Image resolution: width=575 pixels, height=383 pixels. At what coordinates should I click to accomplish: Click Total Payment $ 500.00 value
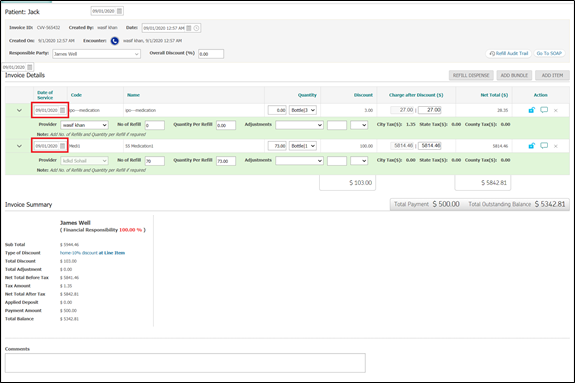(446, 204)
